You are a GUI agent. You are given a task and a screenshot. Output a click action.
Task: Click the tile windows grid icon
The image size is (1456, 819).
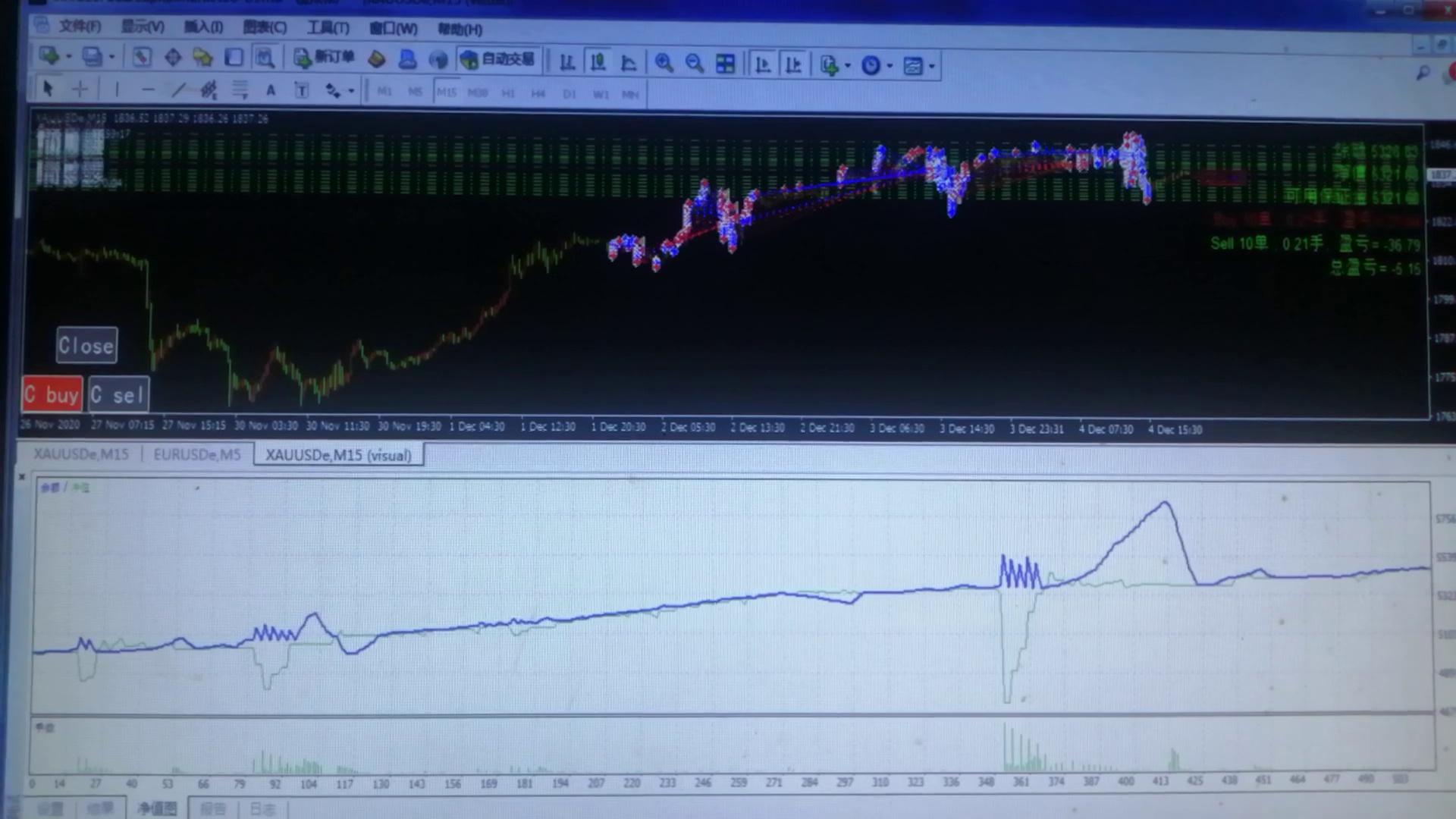point(725,64)
